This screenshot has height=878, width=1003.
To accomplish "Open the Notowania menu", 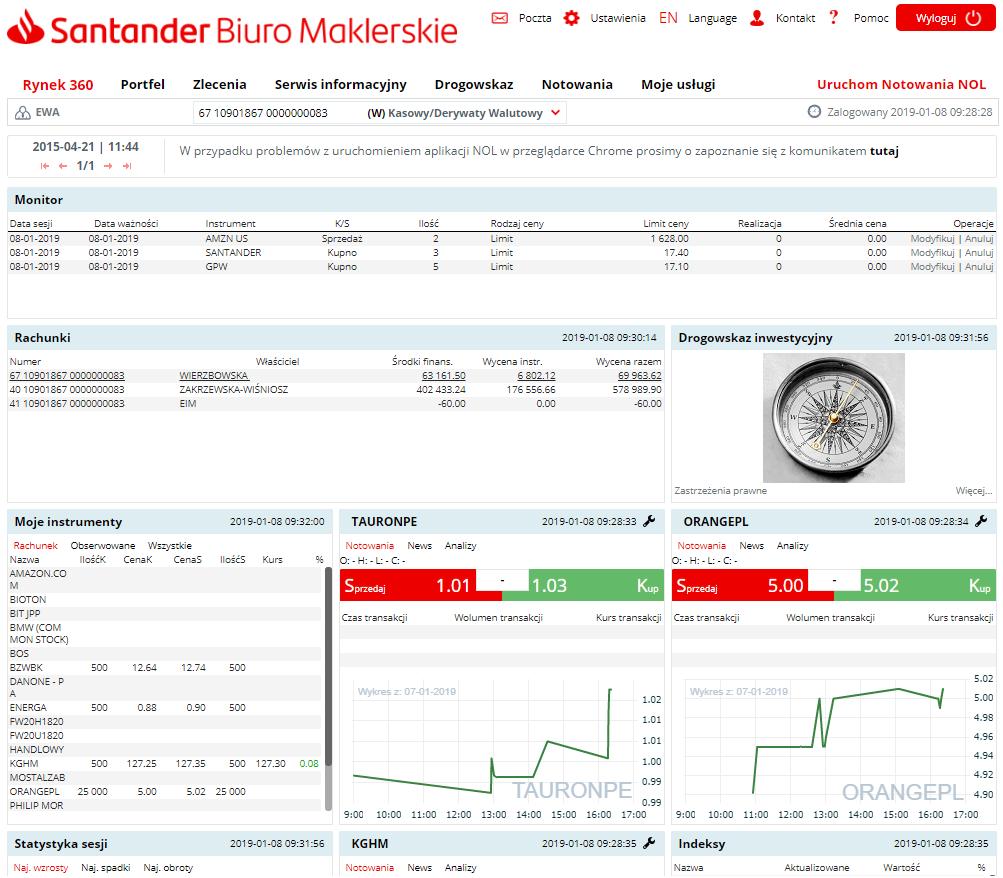I will click(x=577, y=84).
